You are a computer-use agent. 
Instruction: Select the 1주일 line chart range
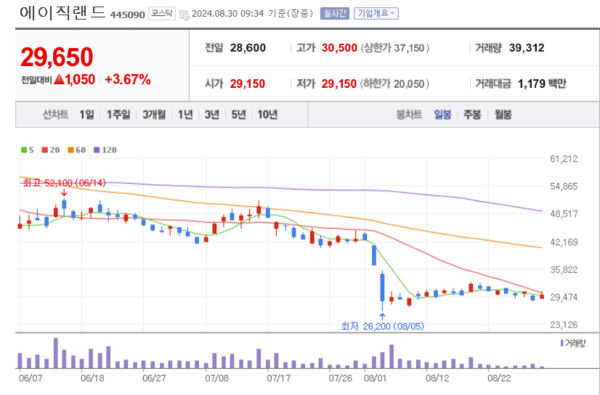pos(118,114)
